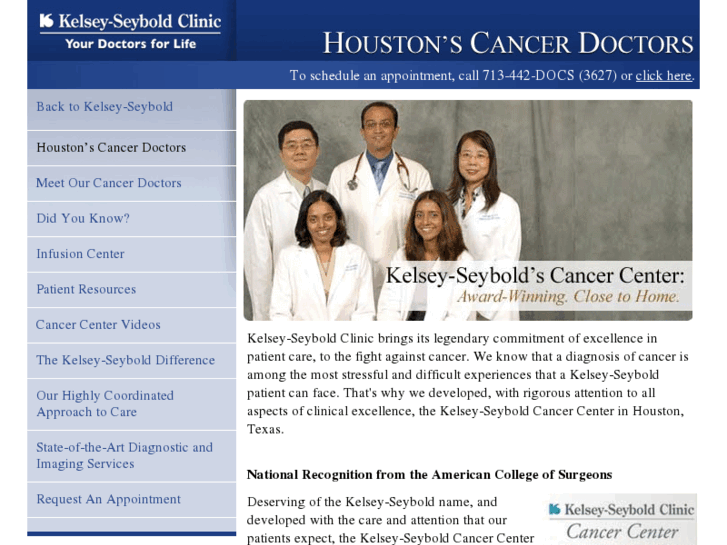Open the 'click here' appointment link

click(x=663, y=76)
